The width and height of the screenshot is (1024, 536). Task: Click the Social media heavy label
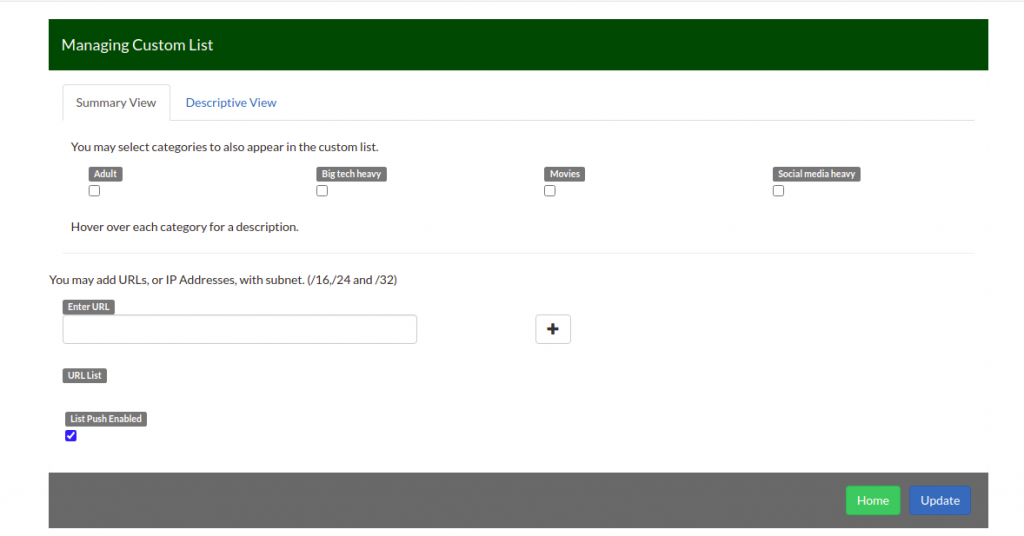[x=816, y=174]
